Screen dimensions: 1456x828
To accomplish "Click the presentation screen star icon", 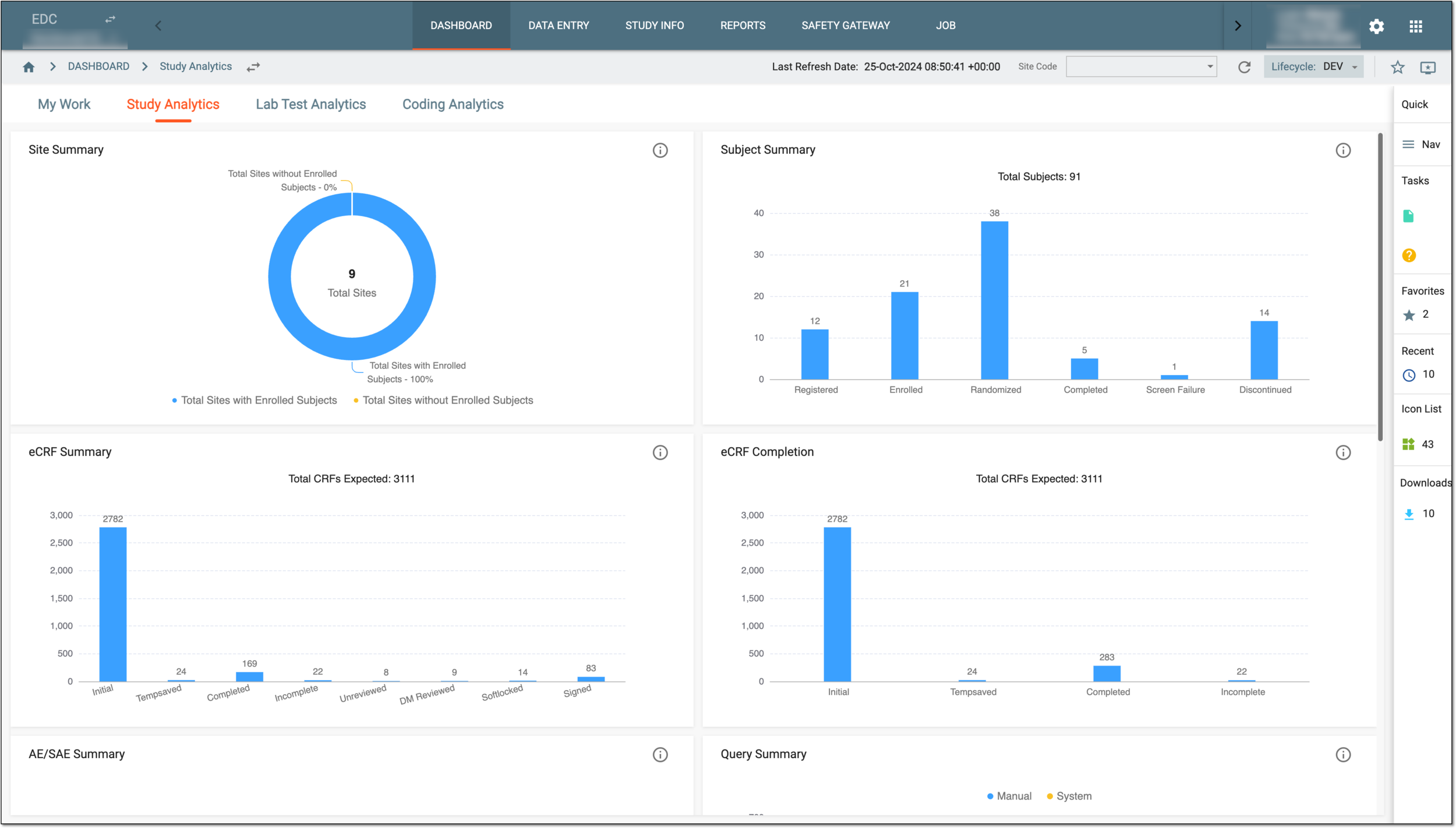I will pos(1428,68).
